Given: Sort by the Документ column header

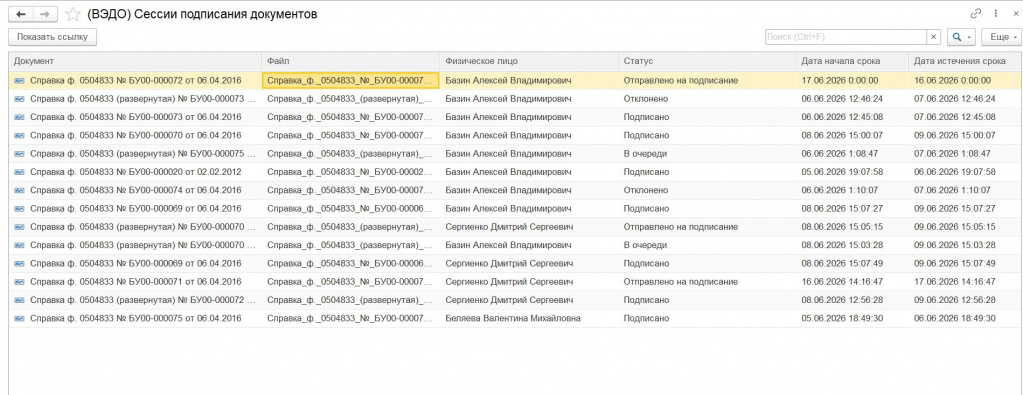Looking at the screenshot, I should [x=135, y=61].
